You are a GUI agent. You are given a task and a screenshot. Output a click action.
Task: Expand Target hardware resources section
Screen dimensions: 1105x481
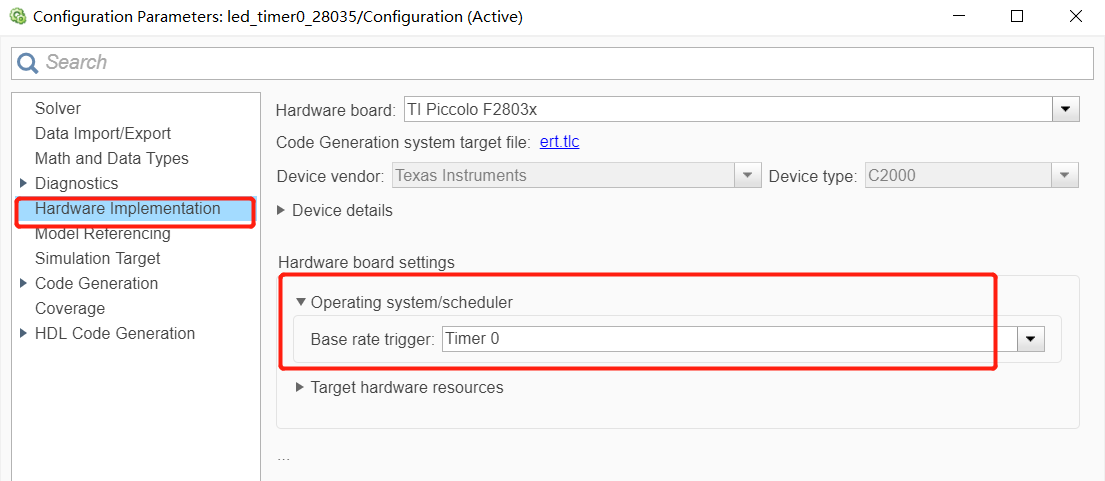[x=300, y=387]
